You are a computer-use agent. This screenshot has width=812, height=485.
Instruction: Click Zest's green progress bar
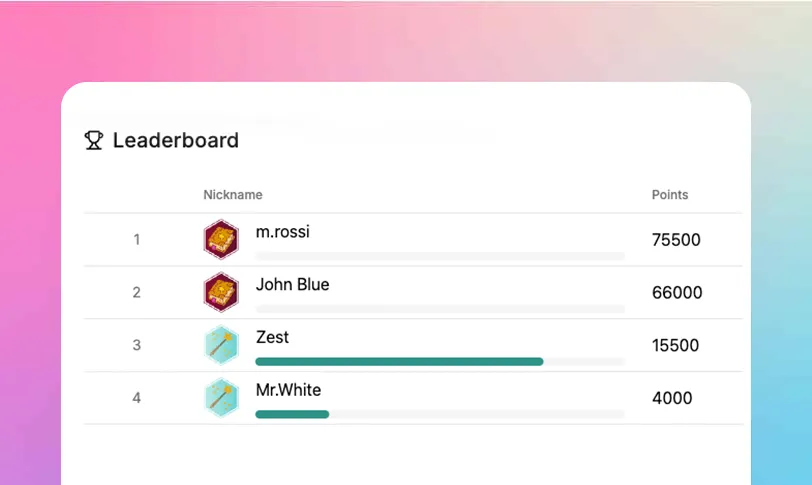click(399, 361)
